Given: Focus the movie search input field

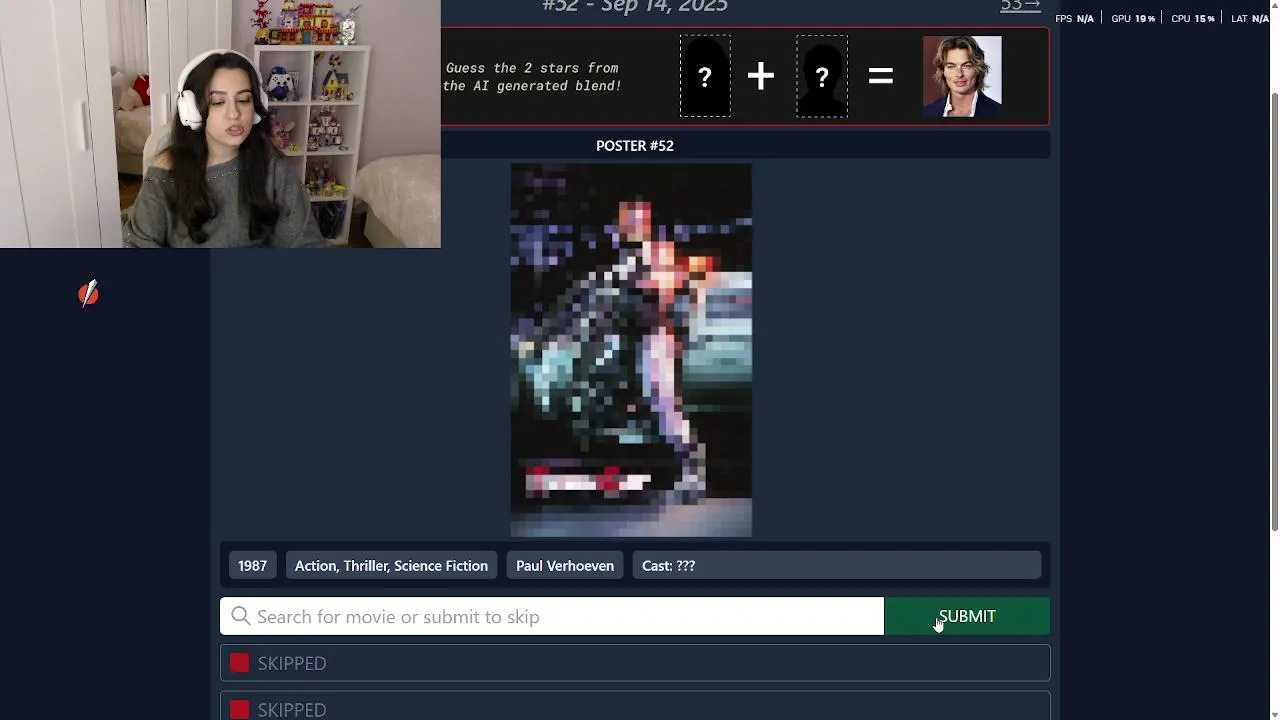Looking at the screenshot, I should pos(552,616).
